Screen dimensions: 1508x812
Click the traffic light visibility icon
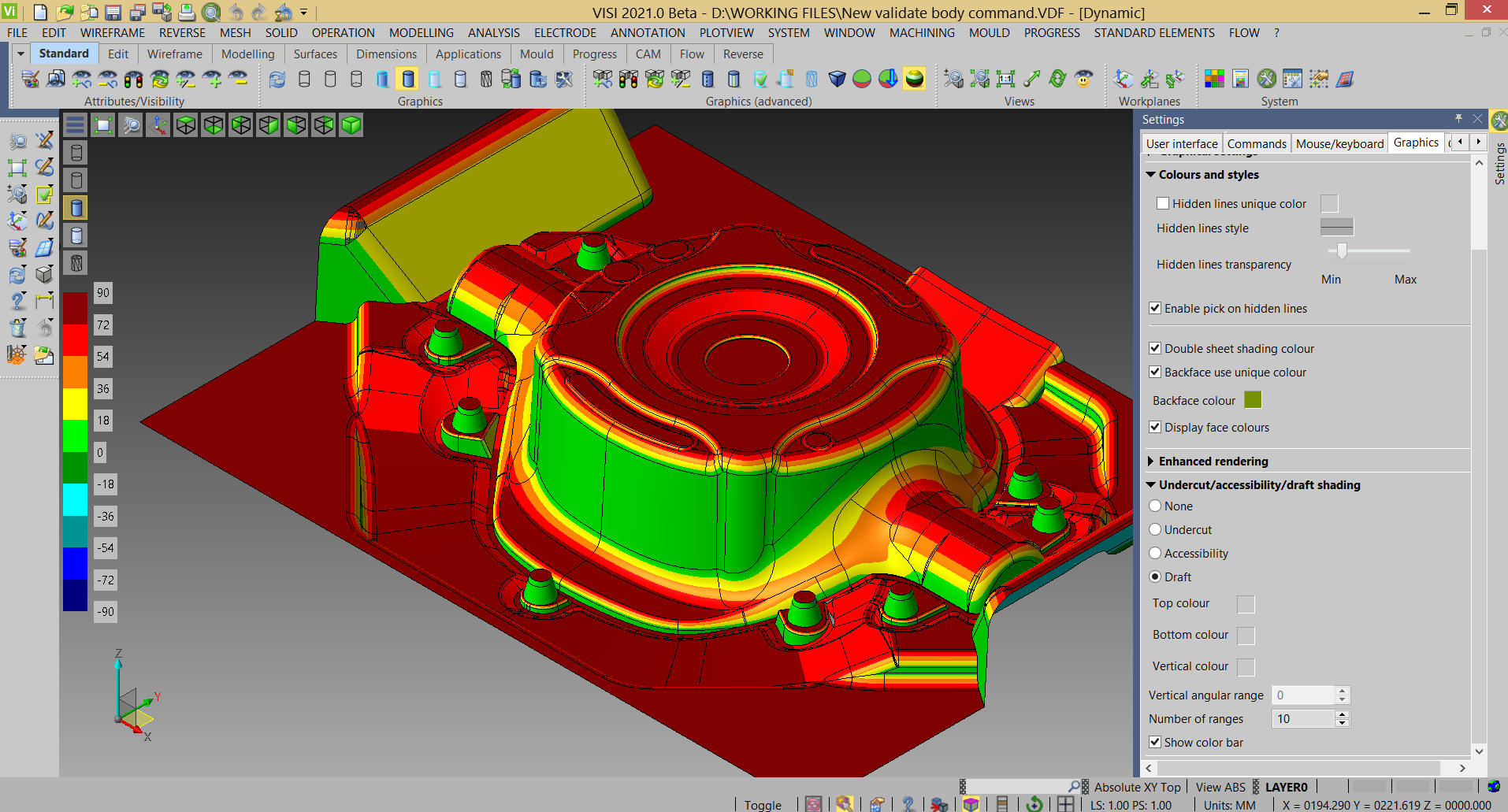pos(134,79)
